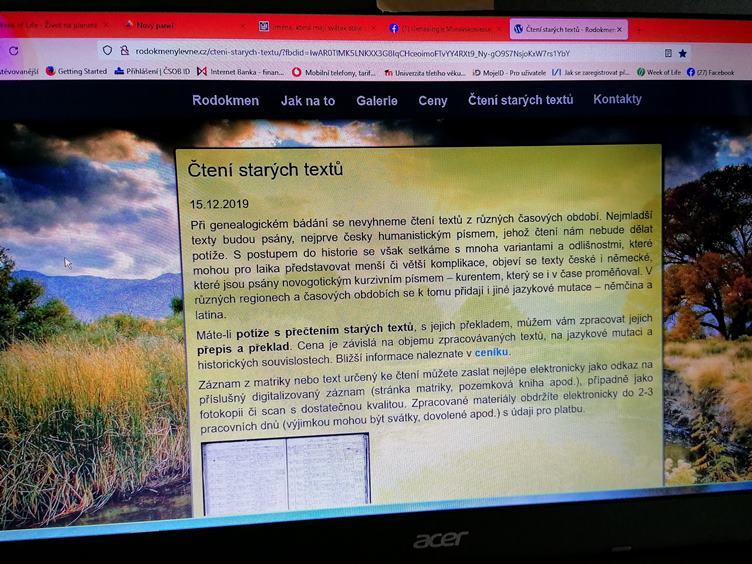The width and height of the screenshot is (752, 564).
Task: Open new tab with plus button
Action: pyautogui.click(x=638, y=30)
